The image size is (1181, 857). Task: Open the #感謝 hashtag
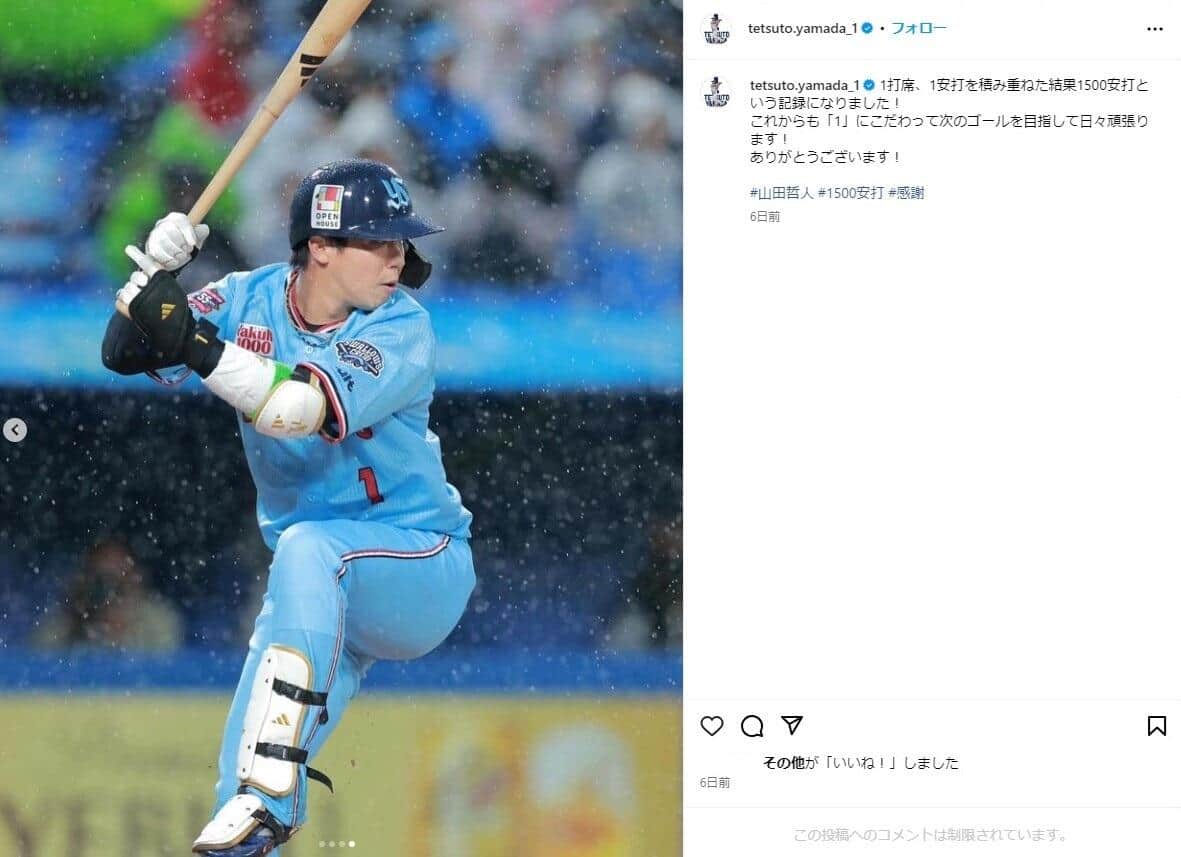click(906, 193)
